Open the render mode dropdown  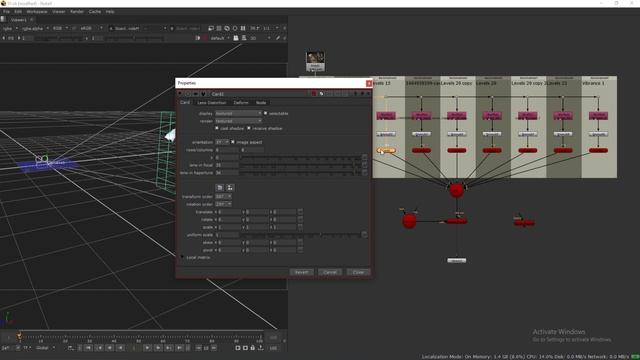pos(238,121)
